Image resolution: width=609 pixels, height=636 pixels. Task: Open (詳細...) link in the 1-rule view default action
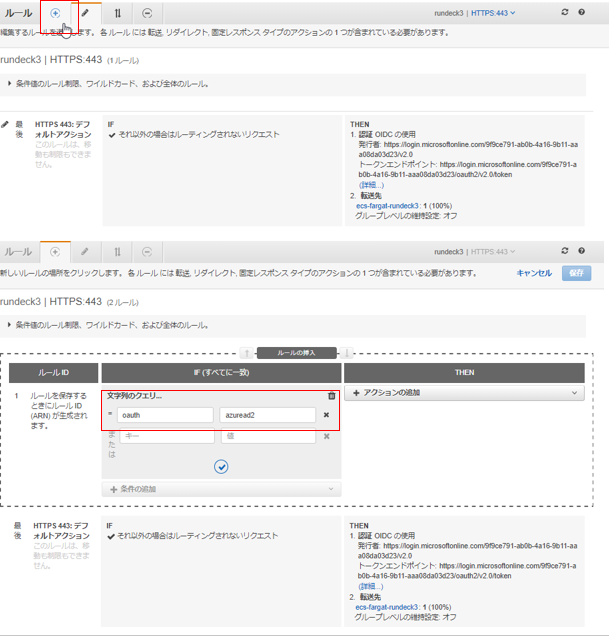(x=371, y=185)
